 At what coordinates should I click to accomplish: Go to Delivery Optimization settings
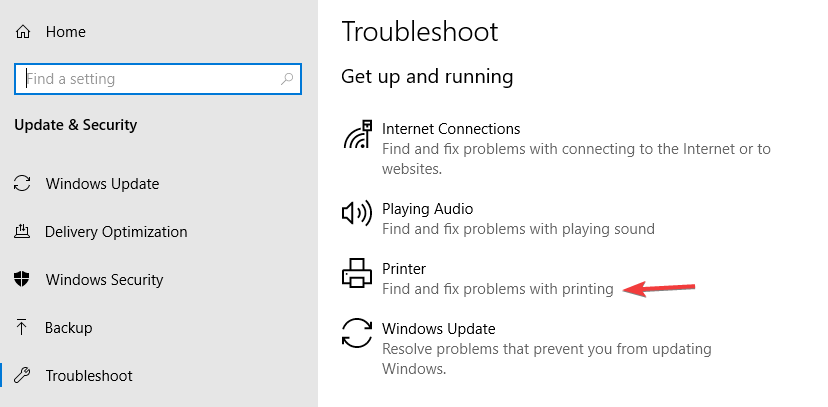pos(116,232)
